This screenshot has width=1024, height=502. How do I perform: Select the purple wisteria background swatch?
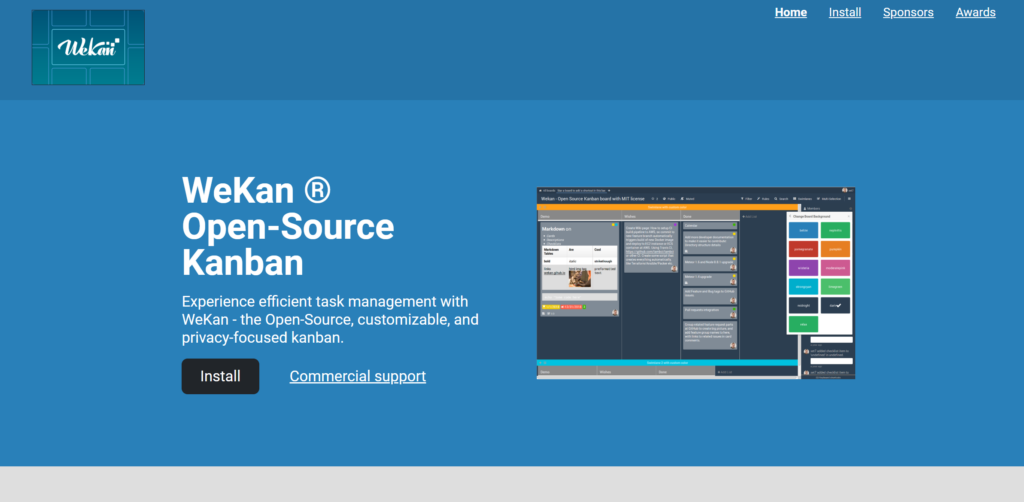pyautogui.click(x=803, y=267)
